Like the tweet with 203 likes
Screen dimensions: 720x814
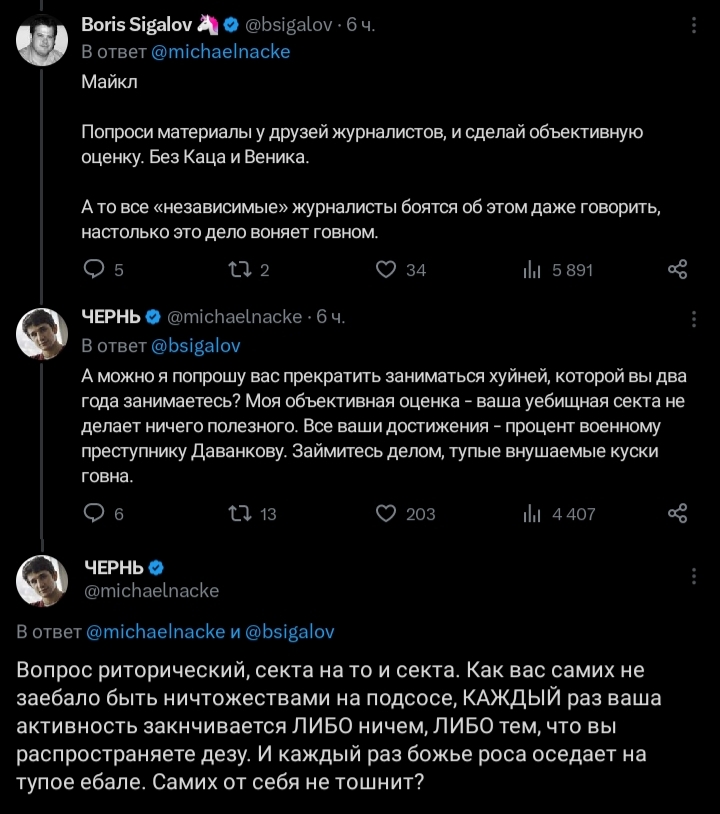tap(386, 513)
